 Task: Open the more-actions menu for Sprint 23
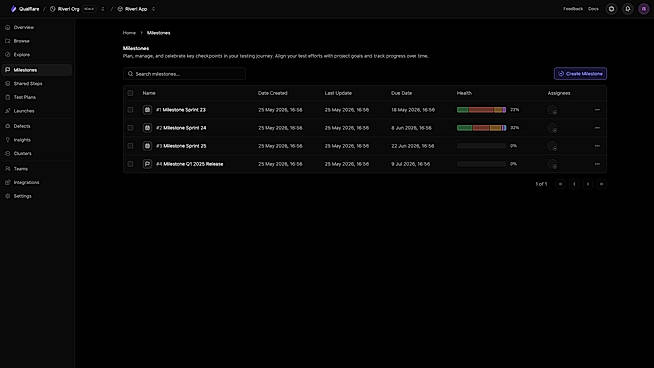point(597,110)
